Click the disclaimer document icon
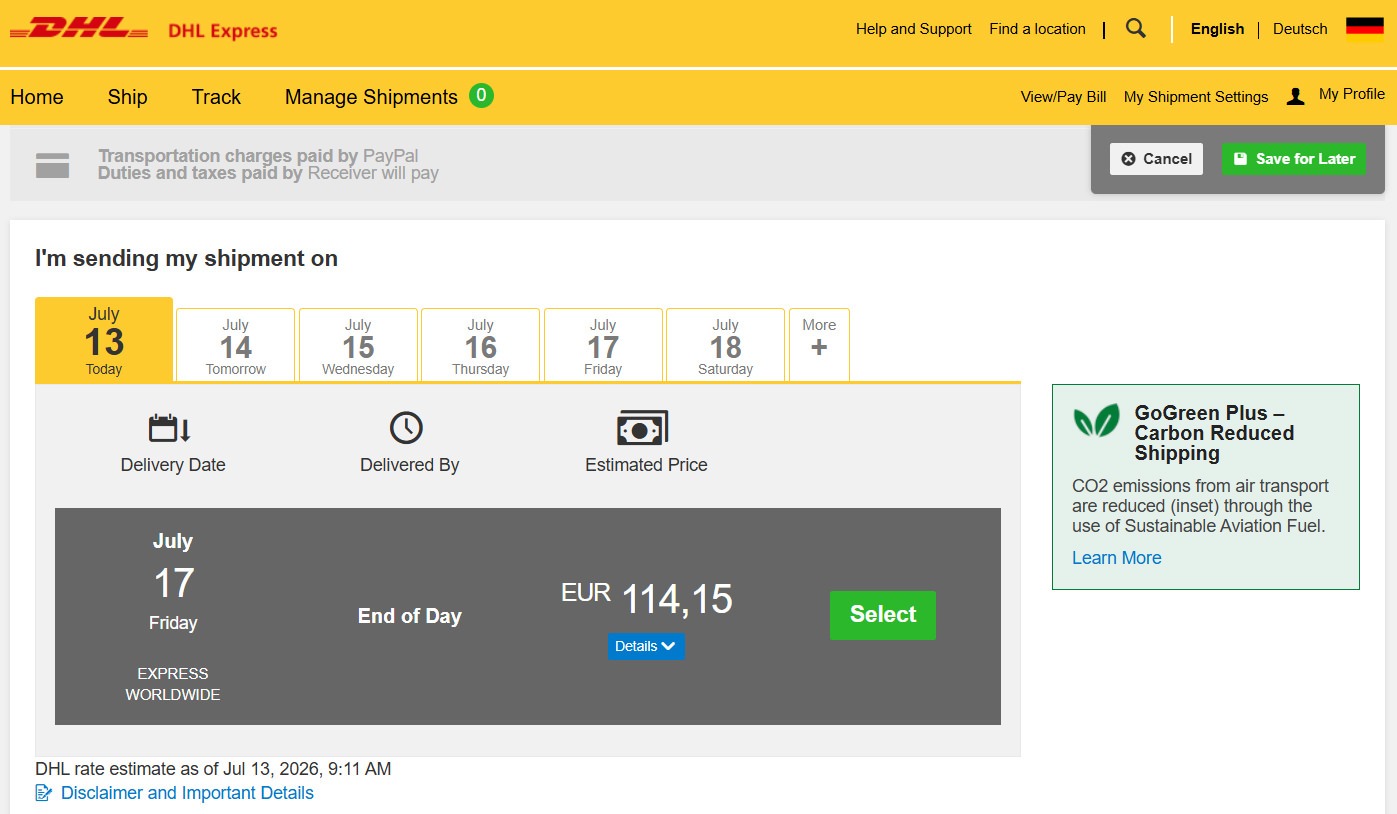This screenshot has width=1397, height=814. (x=44, y=793)
